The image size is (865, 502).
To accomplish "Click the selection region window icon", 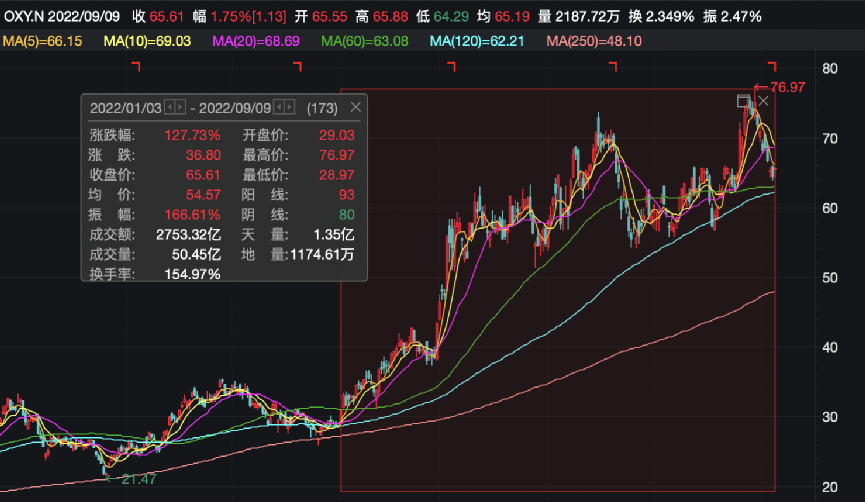I will [743, 101].
